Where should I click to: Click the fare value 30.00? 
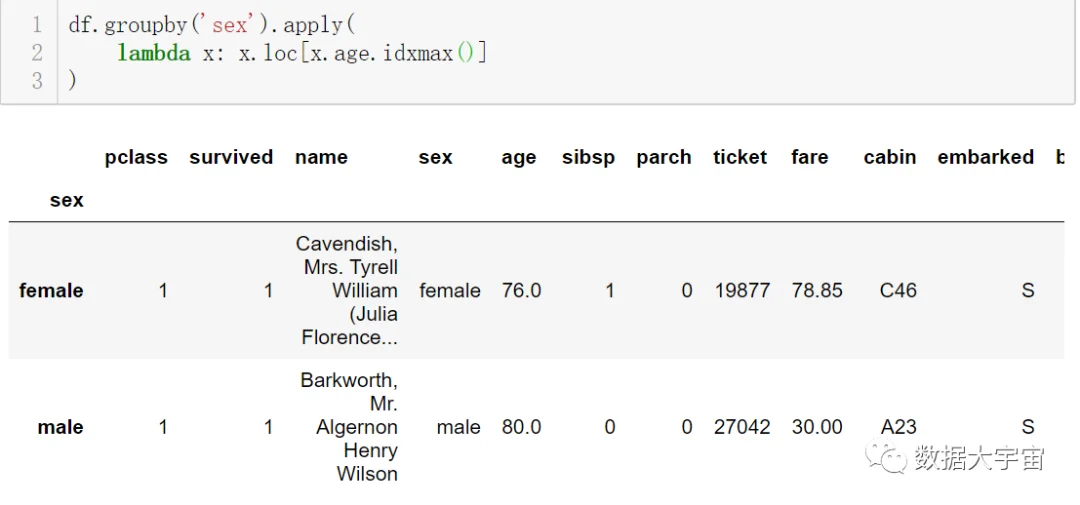817,427
